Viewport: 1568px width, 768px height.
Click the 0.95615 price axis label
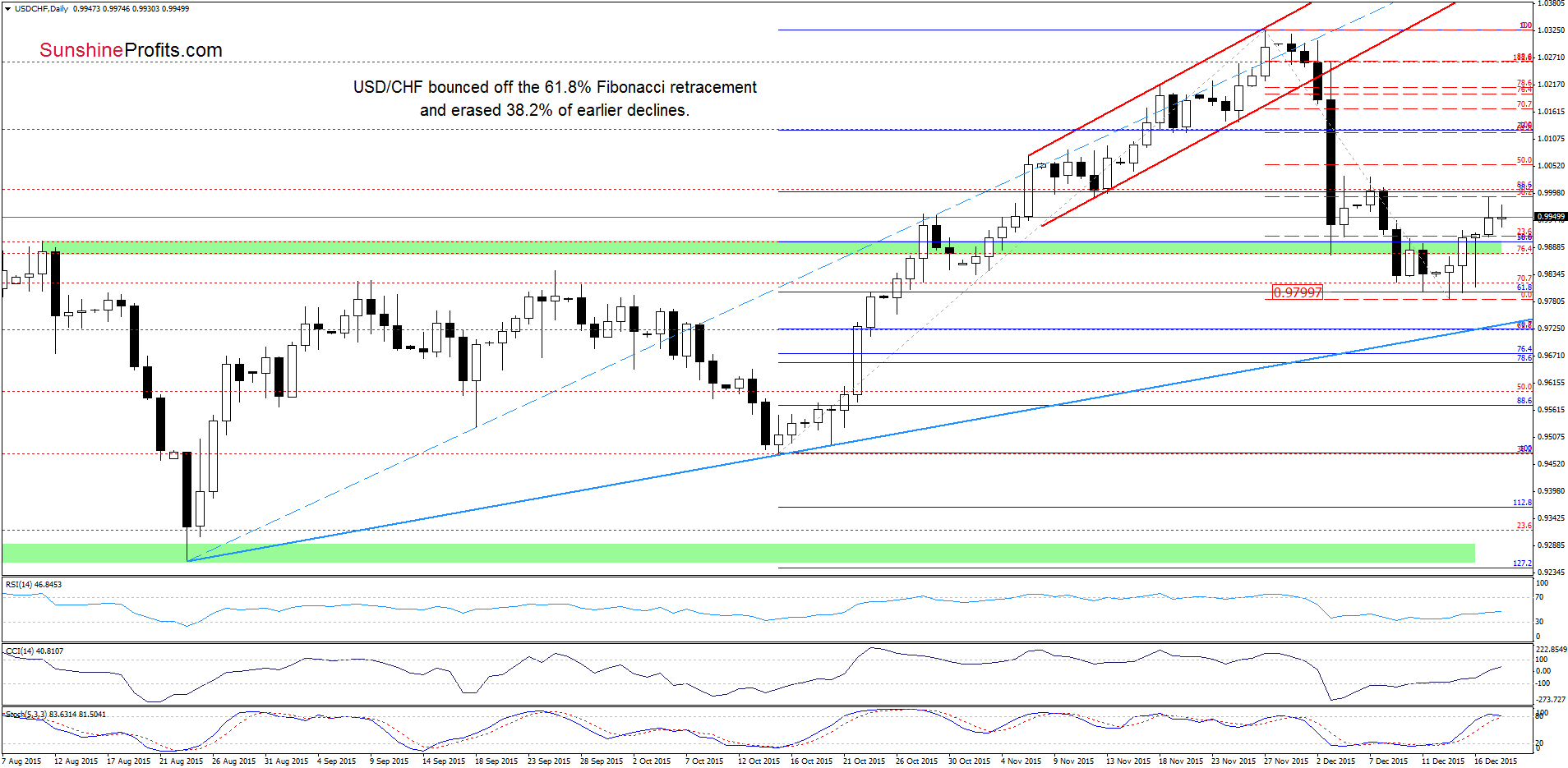pyautogui.click(x=1551, y=409)
